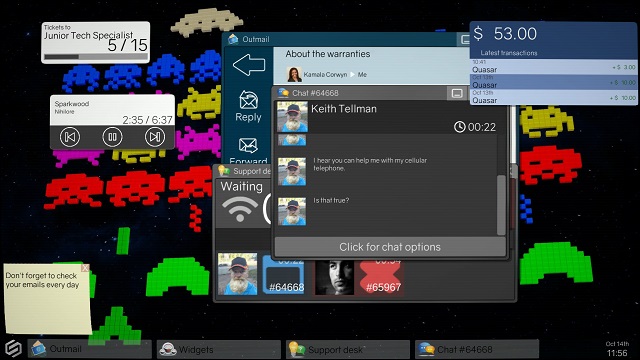Screen dimensions: 640x360
Task: Go back with the Outmail arrow icon
Action: click(x=249, y=65)
